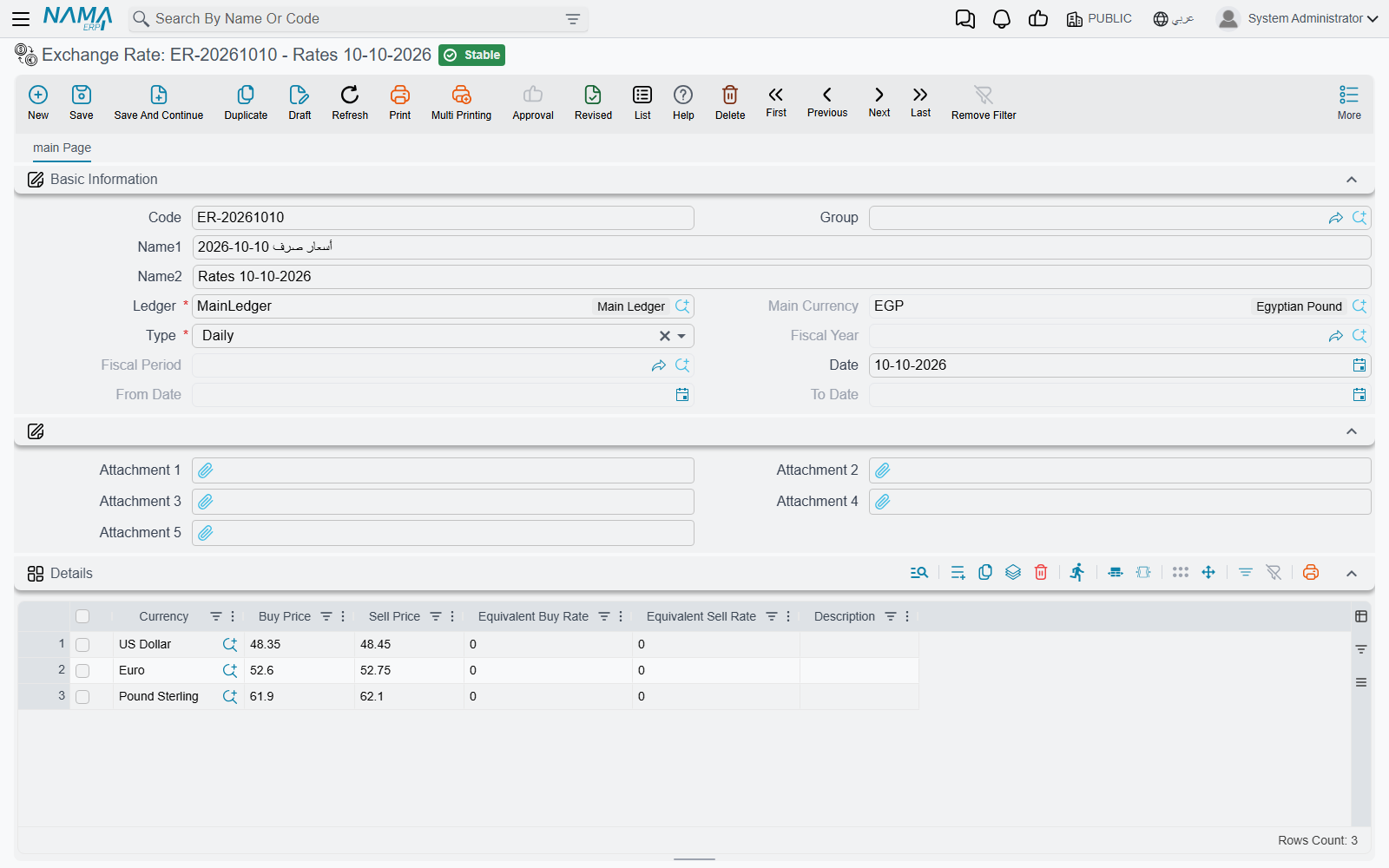The width and height of the screenshot is (1389, 868).
Task: Collapse the Details section
Action: click(x=1352, y=573)
